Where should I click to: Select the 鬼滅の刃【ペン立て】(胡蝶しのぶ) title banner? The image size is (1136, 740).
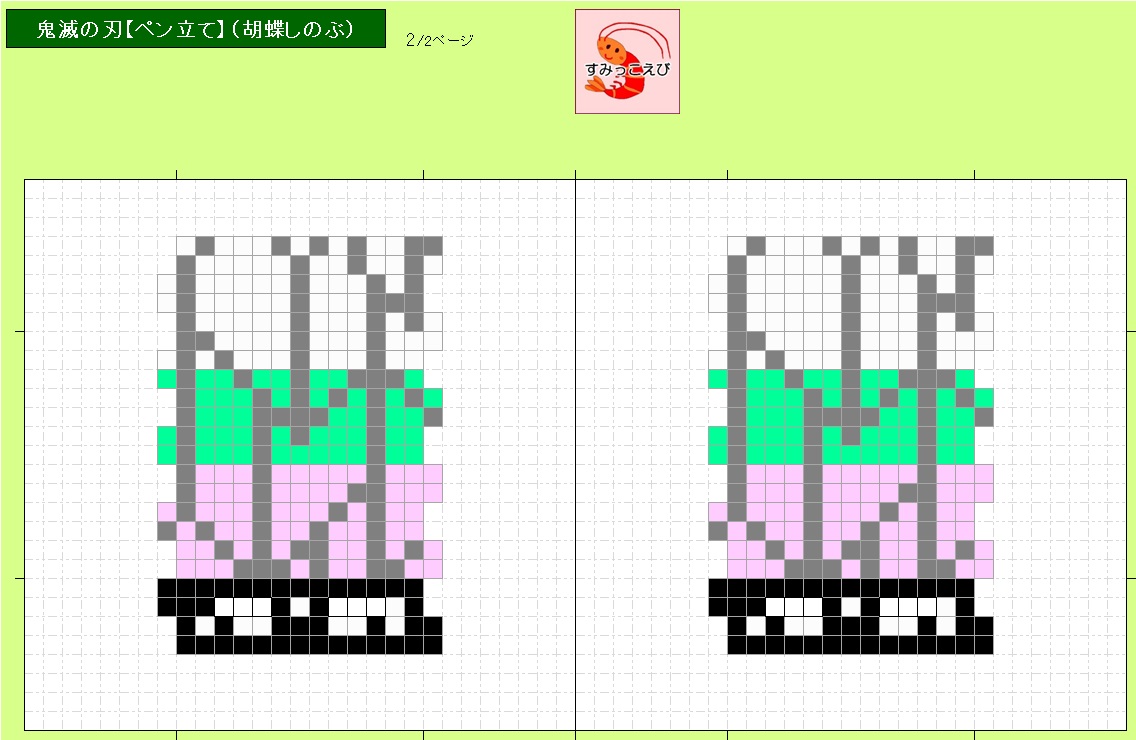196,29
